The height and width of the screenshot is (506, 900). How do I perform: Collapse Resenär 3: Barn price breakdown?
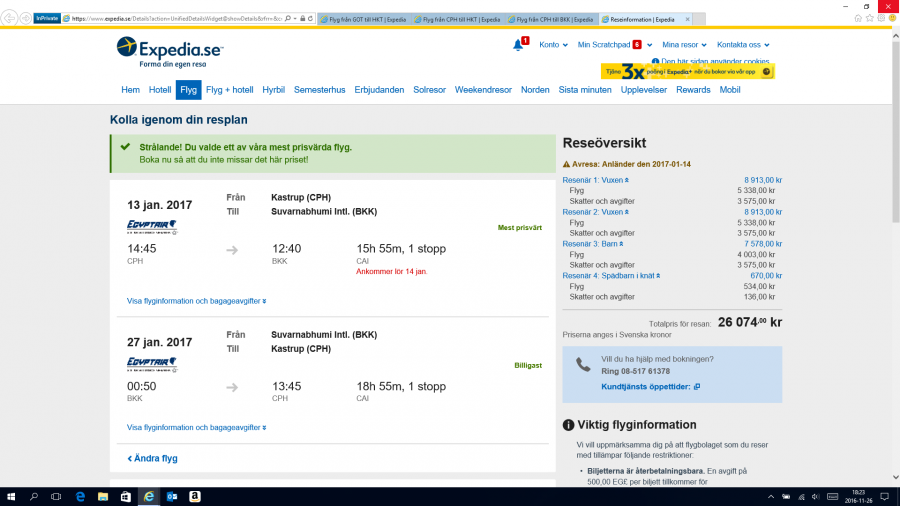pyautogui.click(x=594, y=243)
